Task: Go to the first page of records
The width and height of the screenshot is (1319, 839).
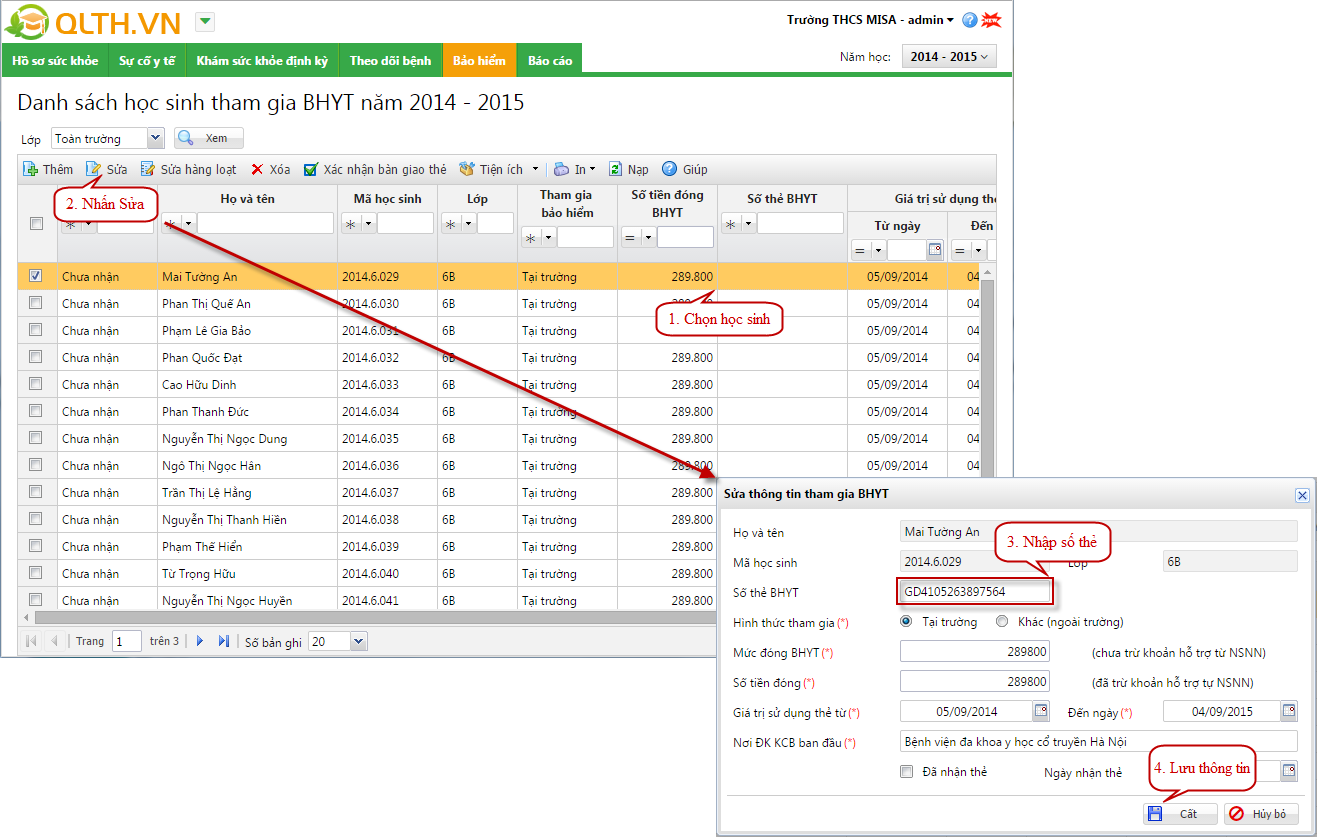Action: pyautogui.click(x=32, y=641)
